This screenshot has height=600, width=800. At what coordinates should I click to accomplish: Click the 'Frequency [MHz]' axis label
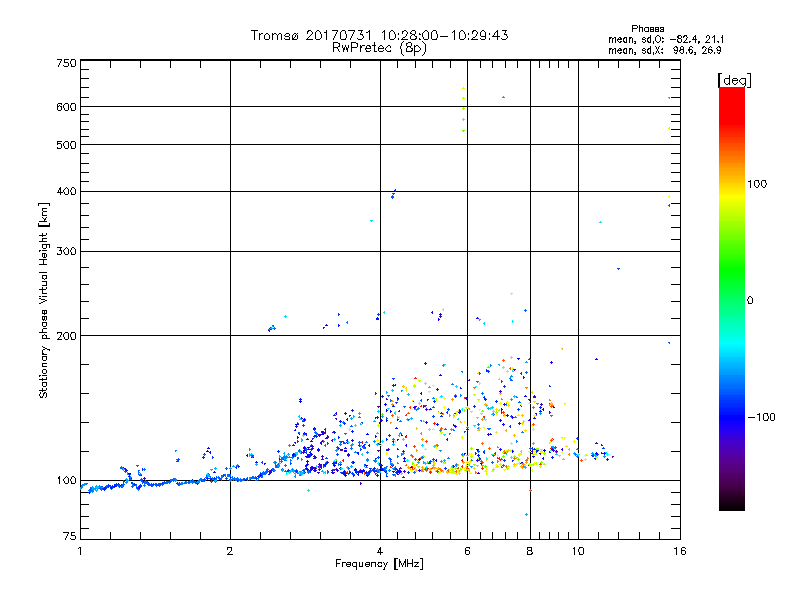tap(379, 564)
